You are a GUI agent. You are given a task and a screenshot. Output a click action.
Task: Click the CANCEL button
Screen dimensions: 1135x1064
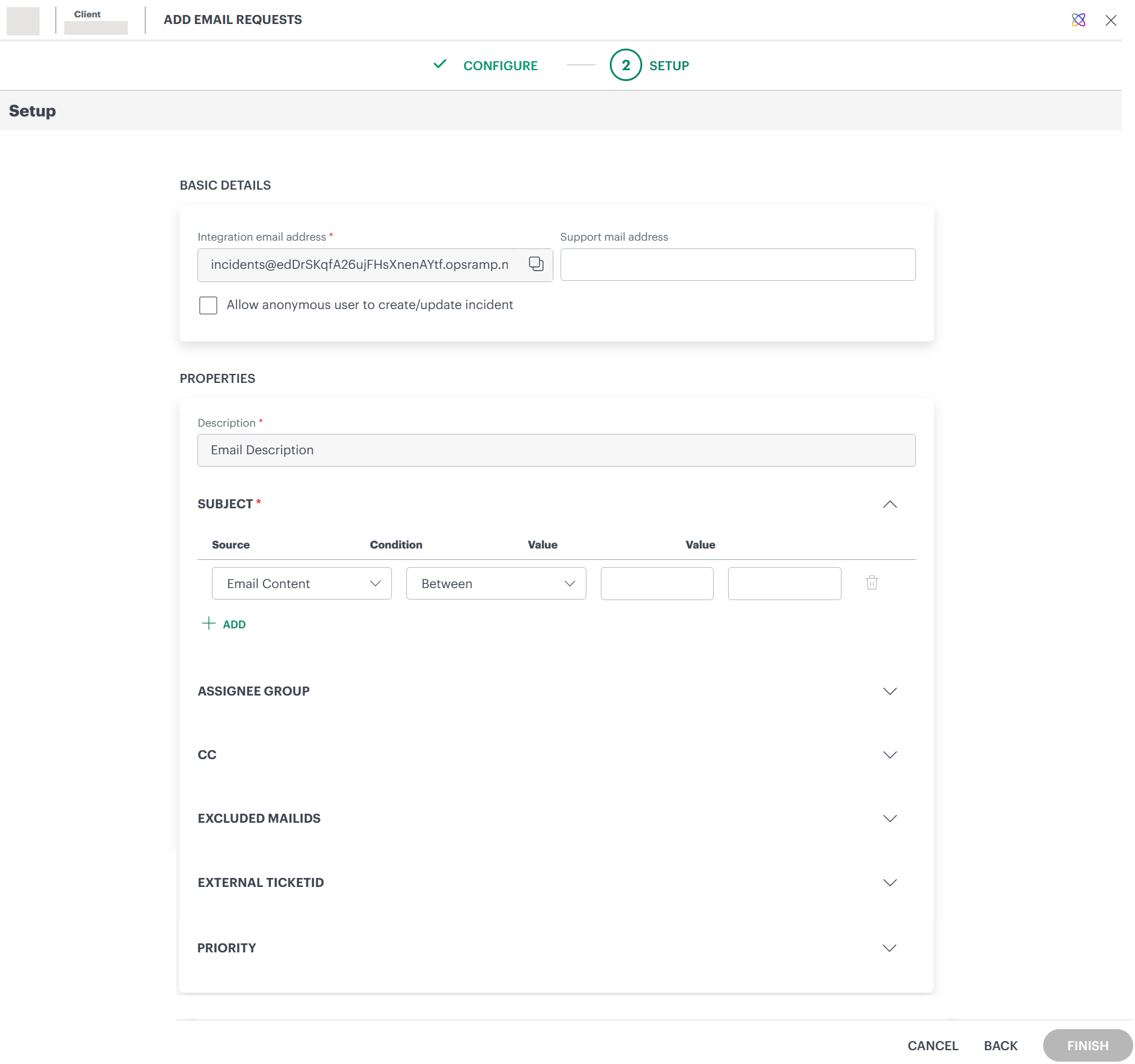pyautogui.click(x=933, y=1045)
